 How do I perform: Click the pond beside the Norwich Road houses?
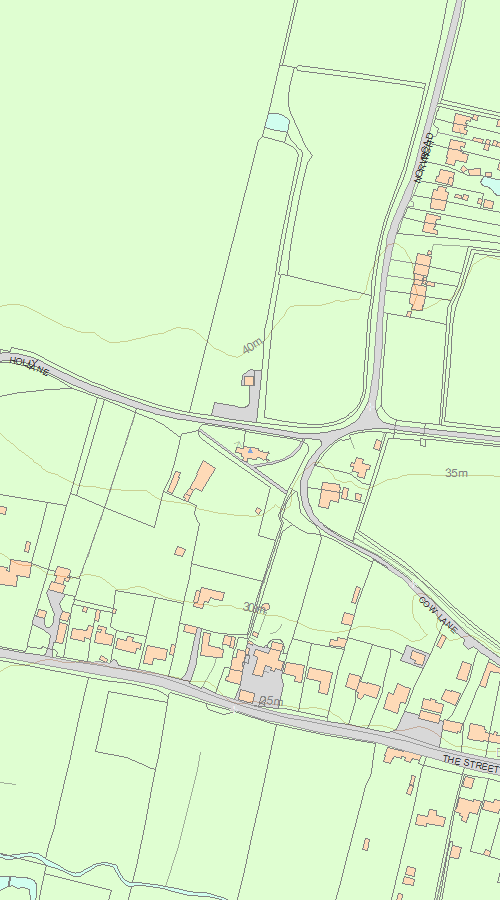pyautogui.click(x=490, y=184)
